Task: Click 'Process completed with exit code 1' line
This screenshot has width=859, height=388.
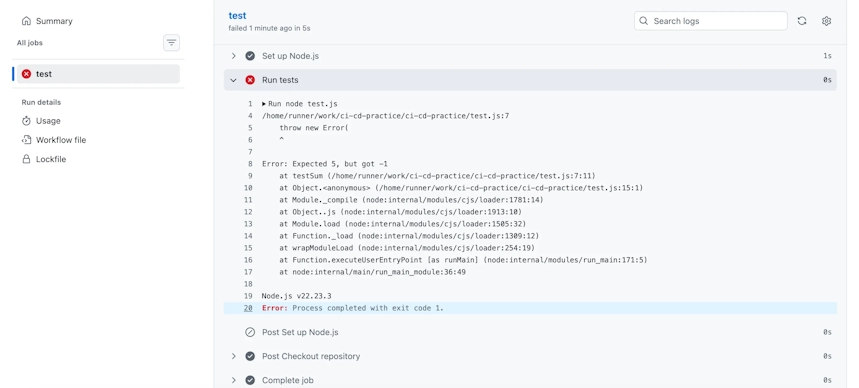Action: [368, 308]
